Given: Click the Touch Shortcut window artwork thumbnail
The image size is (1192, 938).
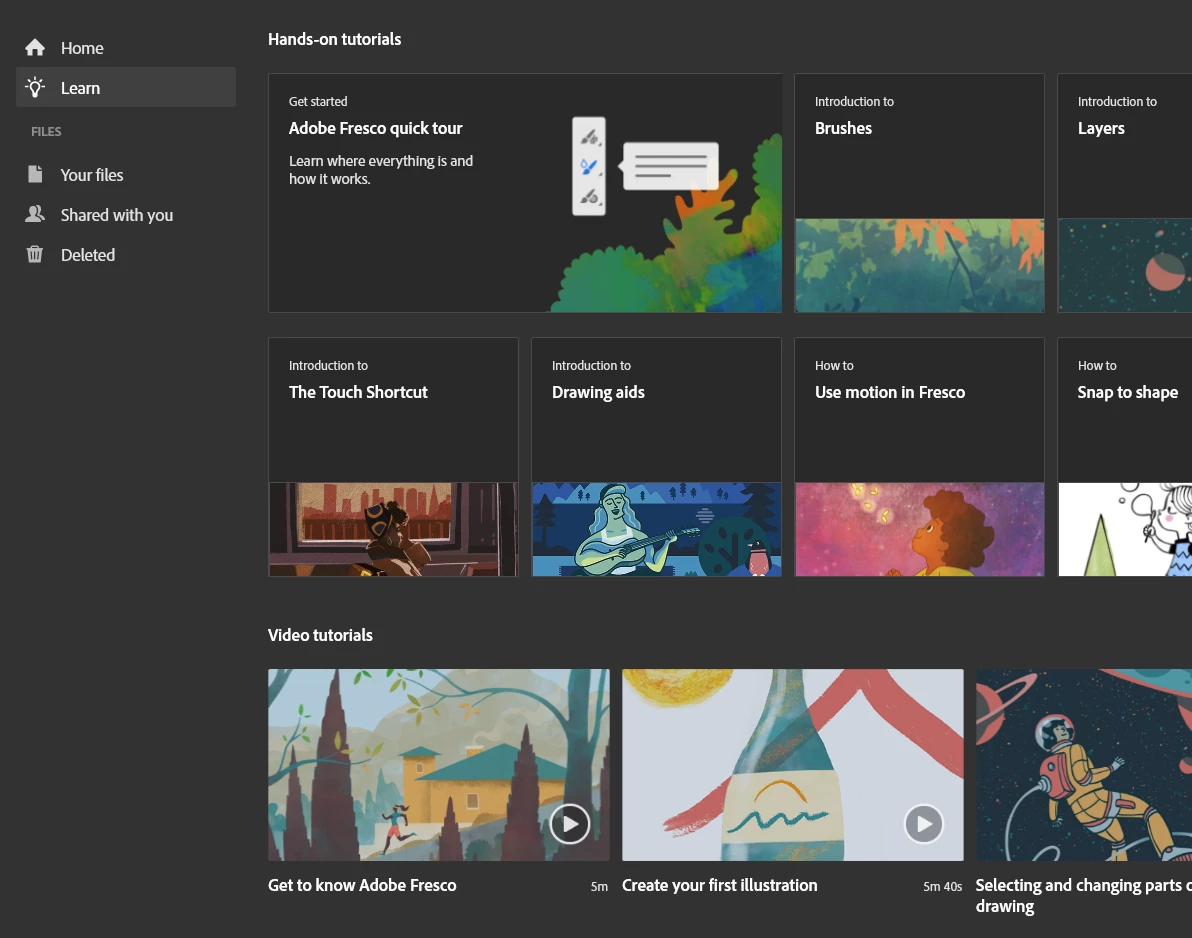Looking at the screenshot, I should pyautogui.click(x=393, y=529).
